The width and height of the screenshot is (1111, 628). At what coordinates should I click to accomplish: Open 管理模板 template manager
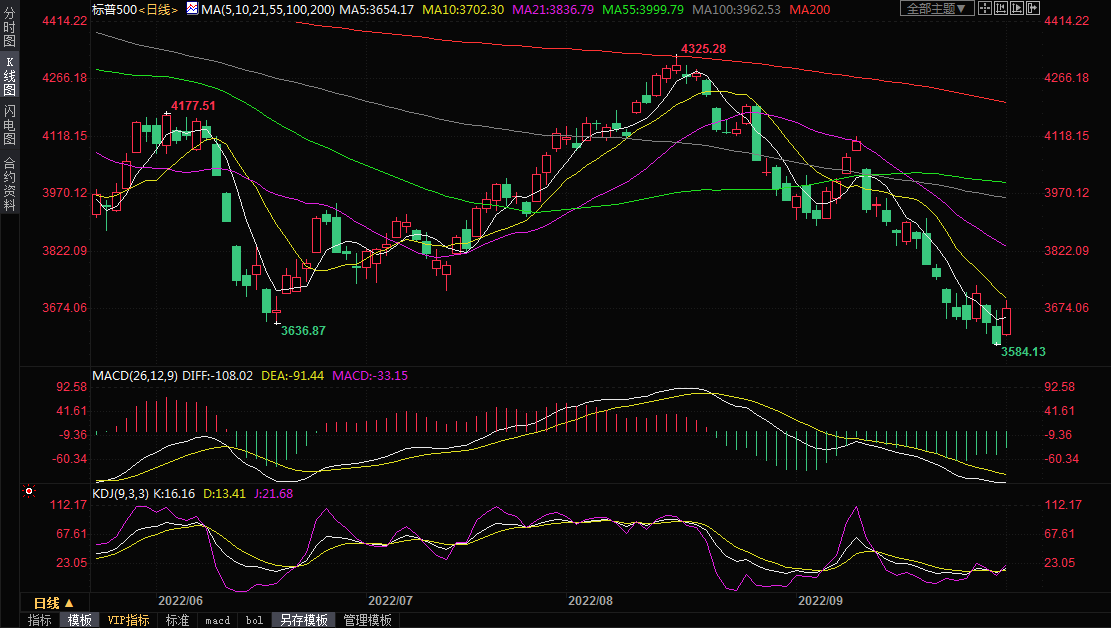point(367,620)
